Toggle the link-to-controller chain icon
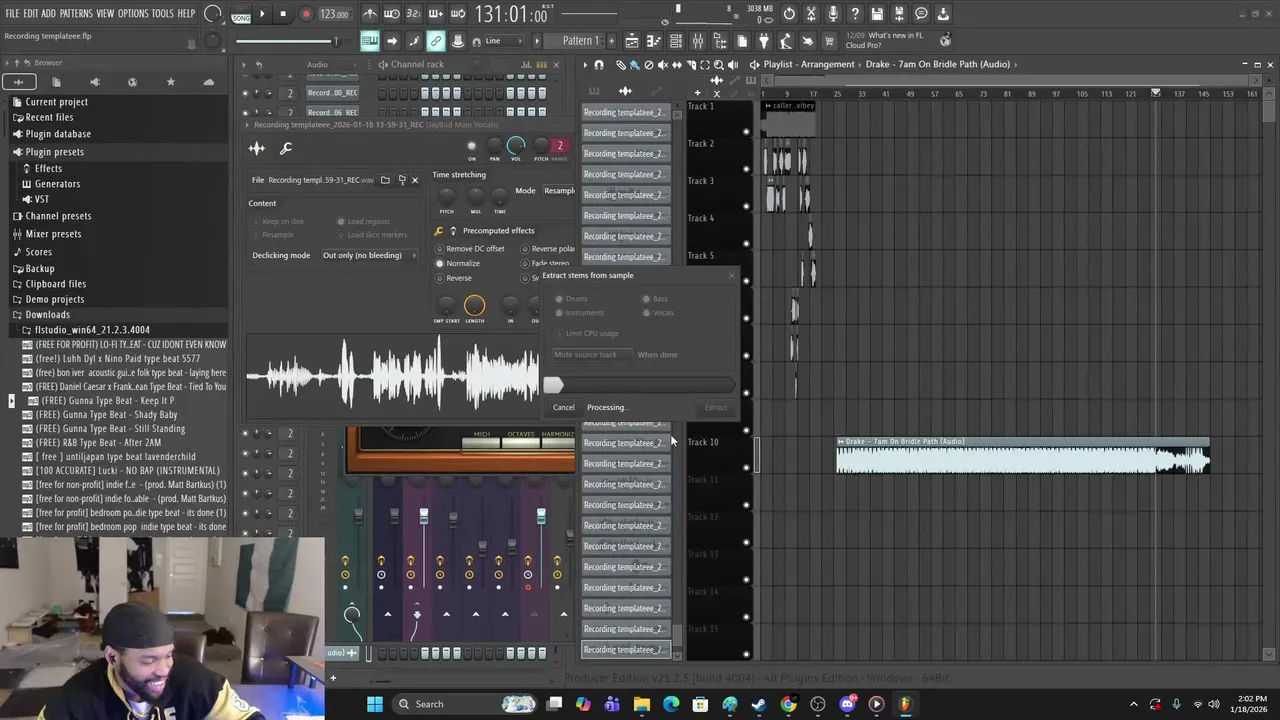1280x720 pixels. pos(436,41)
